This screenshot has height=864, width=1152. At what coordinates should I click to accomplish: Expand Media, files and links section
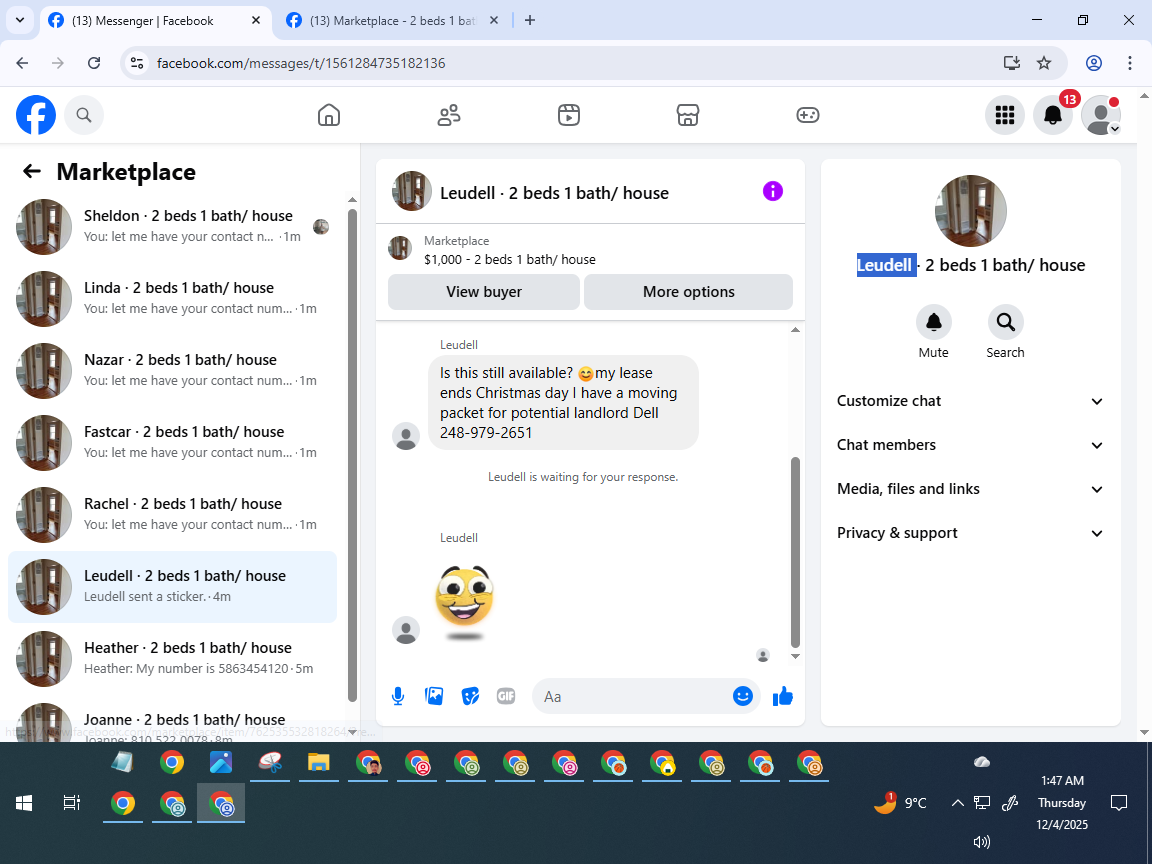point(970,489)
